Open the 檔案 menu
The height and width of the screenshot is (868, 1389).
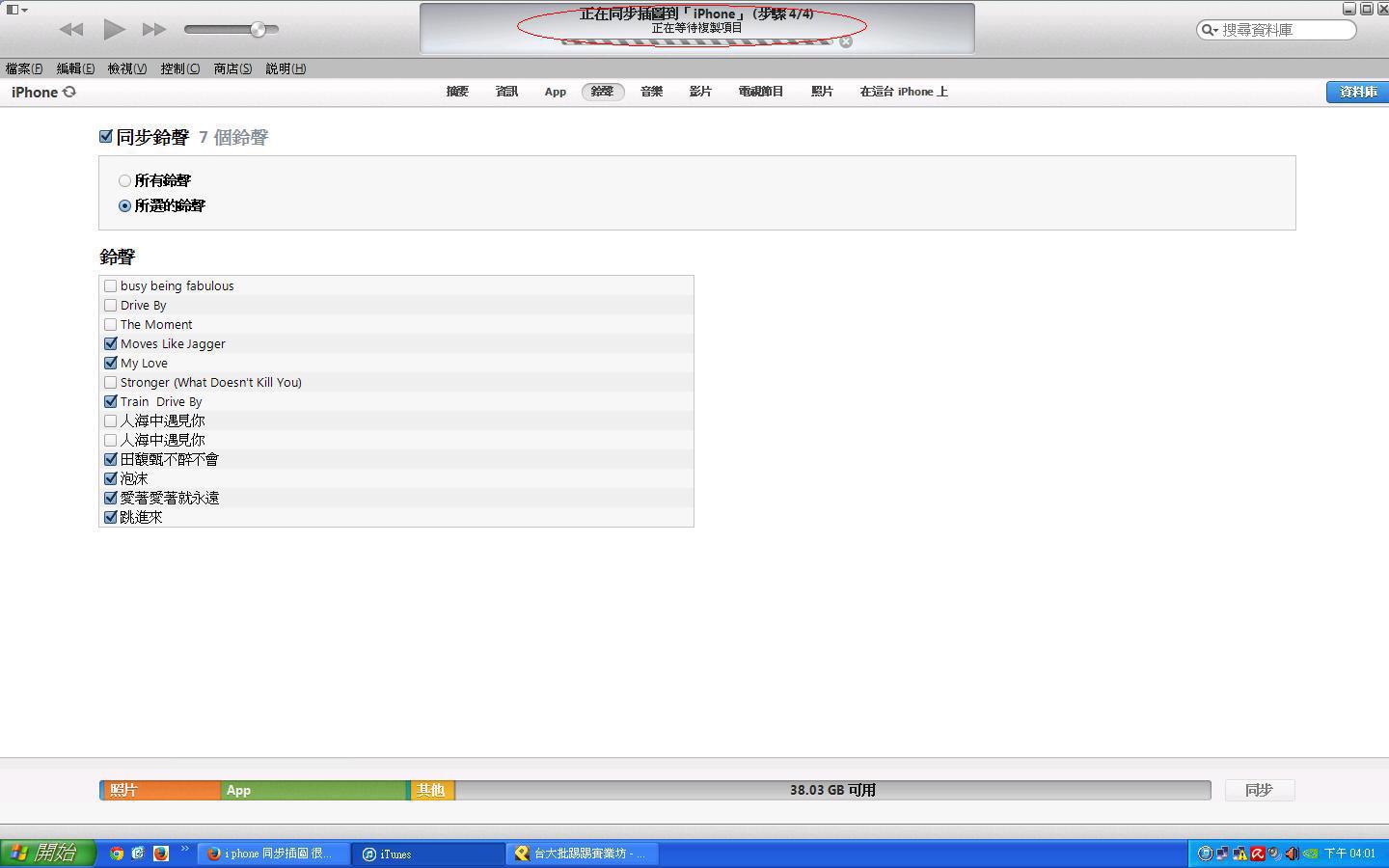point(24,68)
